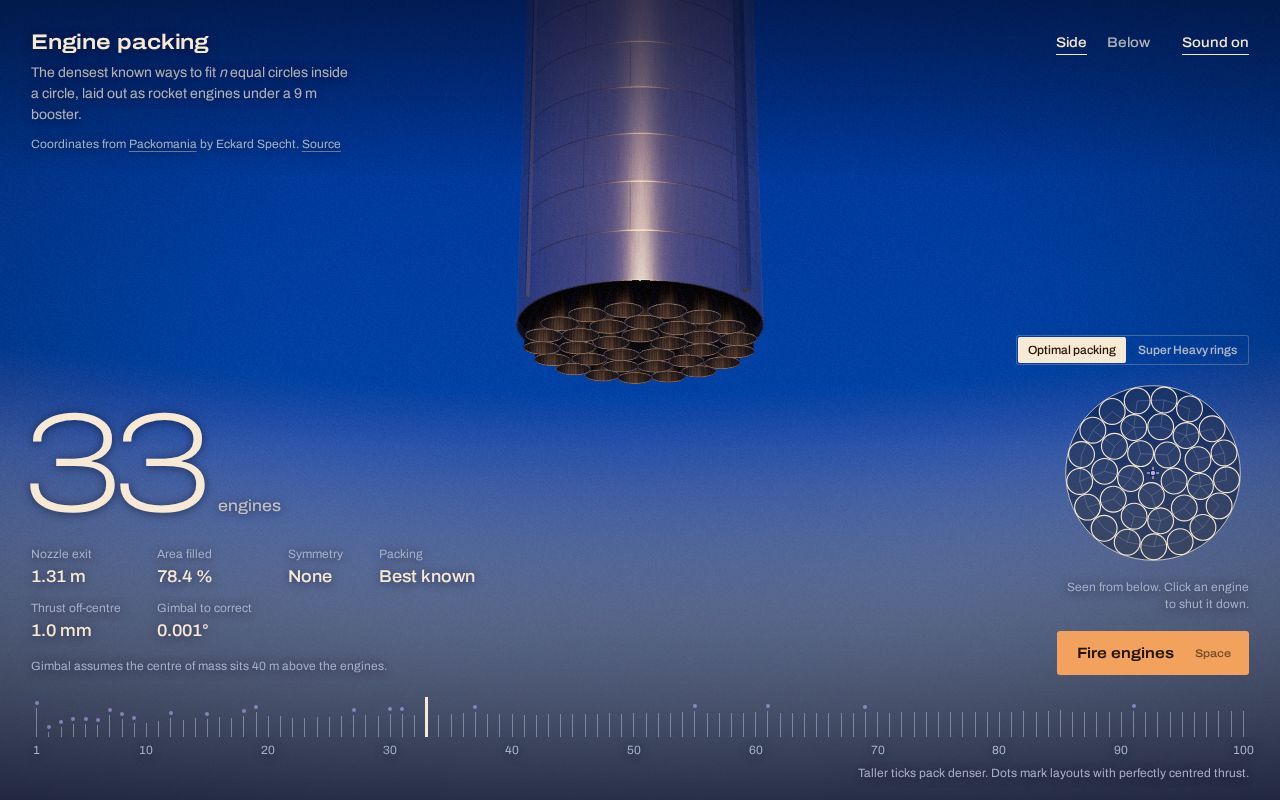Click the slider scale label 60
Screen dimensions: 1280x800
click(x=756, y=750)
